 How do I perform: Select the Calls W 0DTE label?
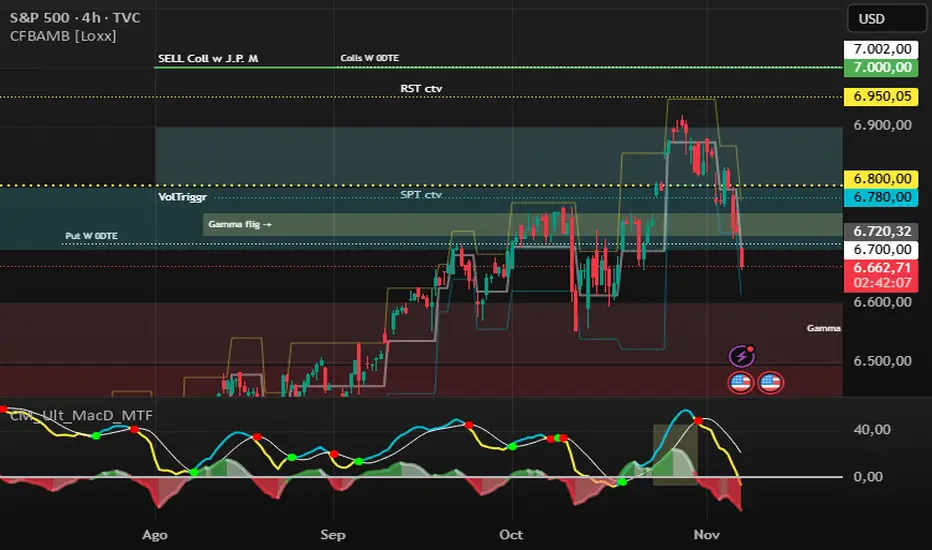[369, 58]
